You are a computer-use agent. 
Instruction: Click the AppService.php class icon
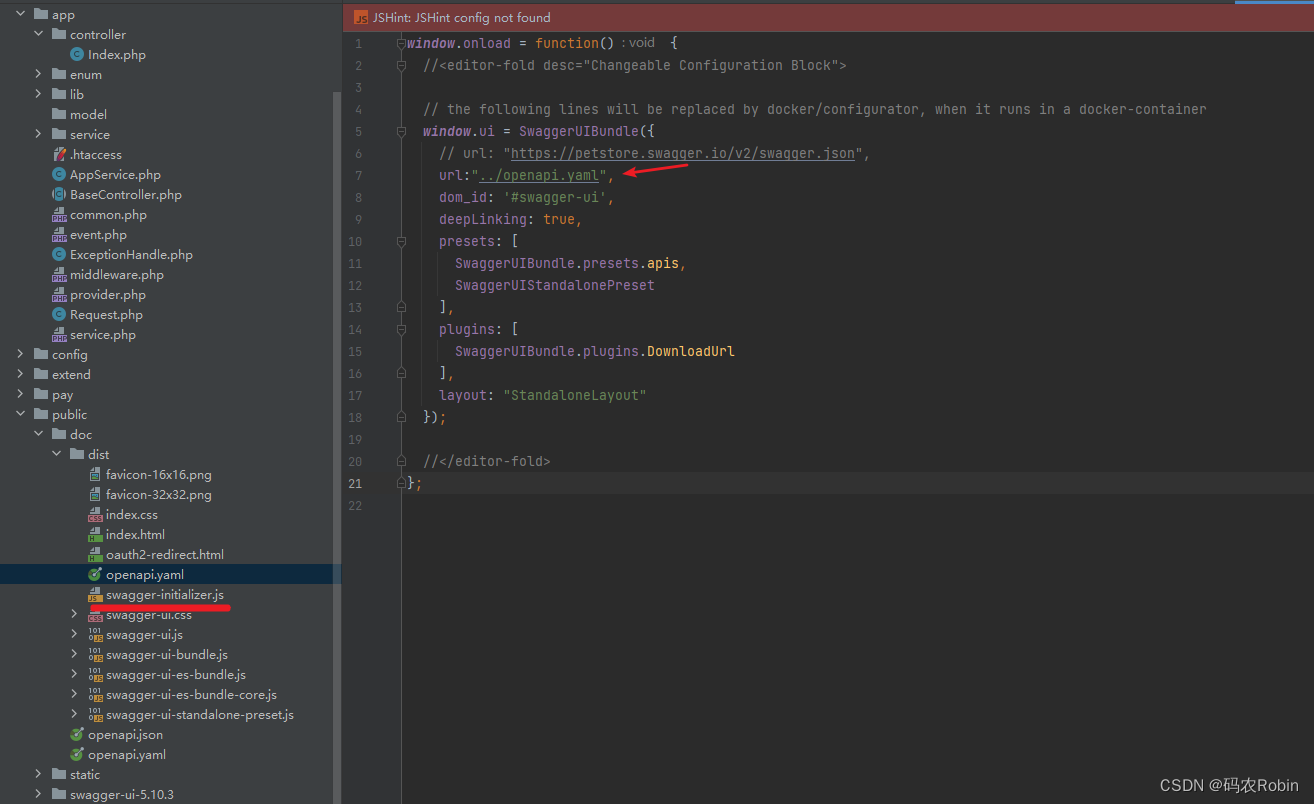(x=59, y=174)
